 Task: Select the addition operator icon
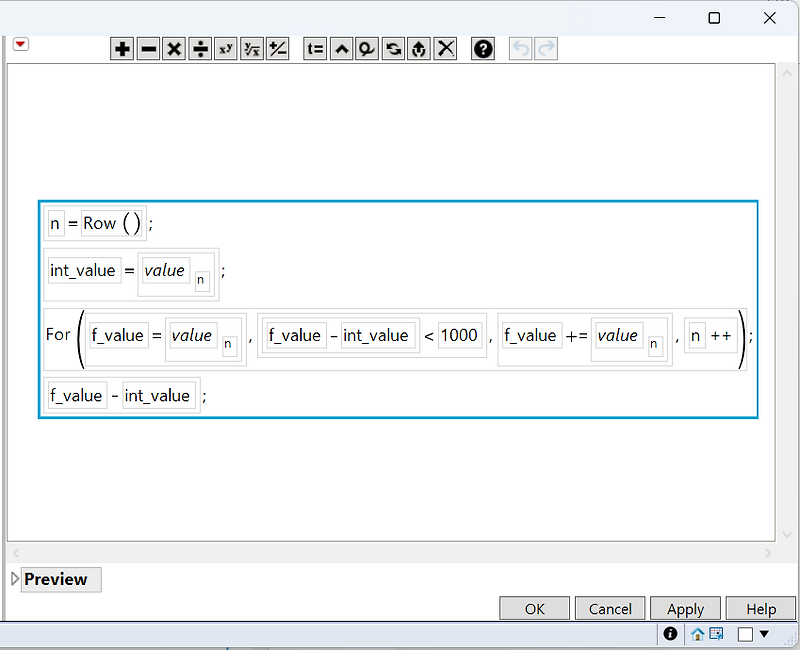pos(121,48)
